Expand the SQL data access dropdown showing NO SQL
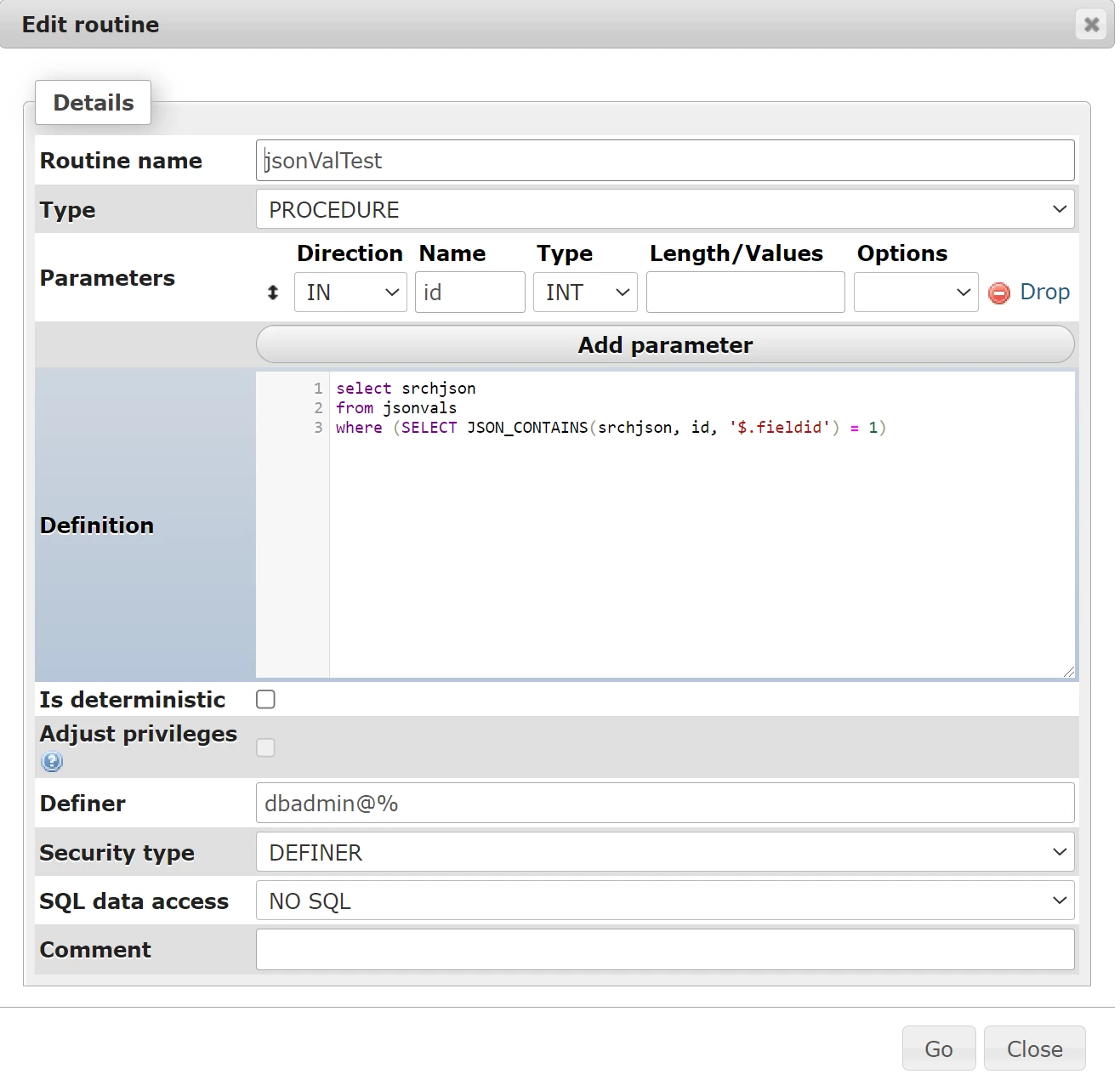 tap(665, 901)
